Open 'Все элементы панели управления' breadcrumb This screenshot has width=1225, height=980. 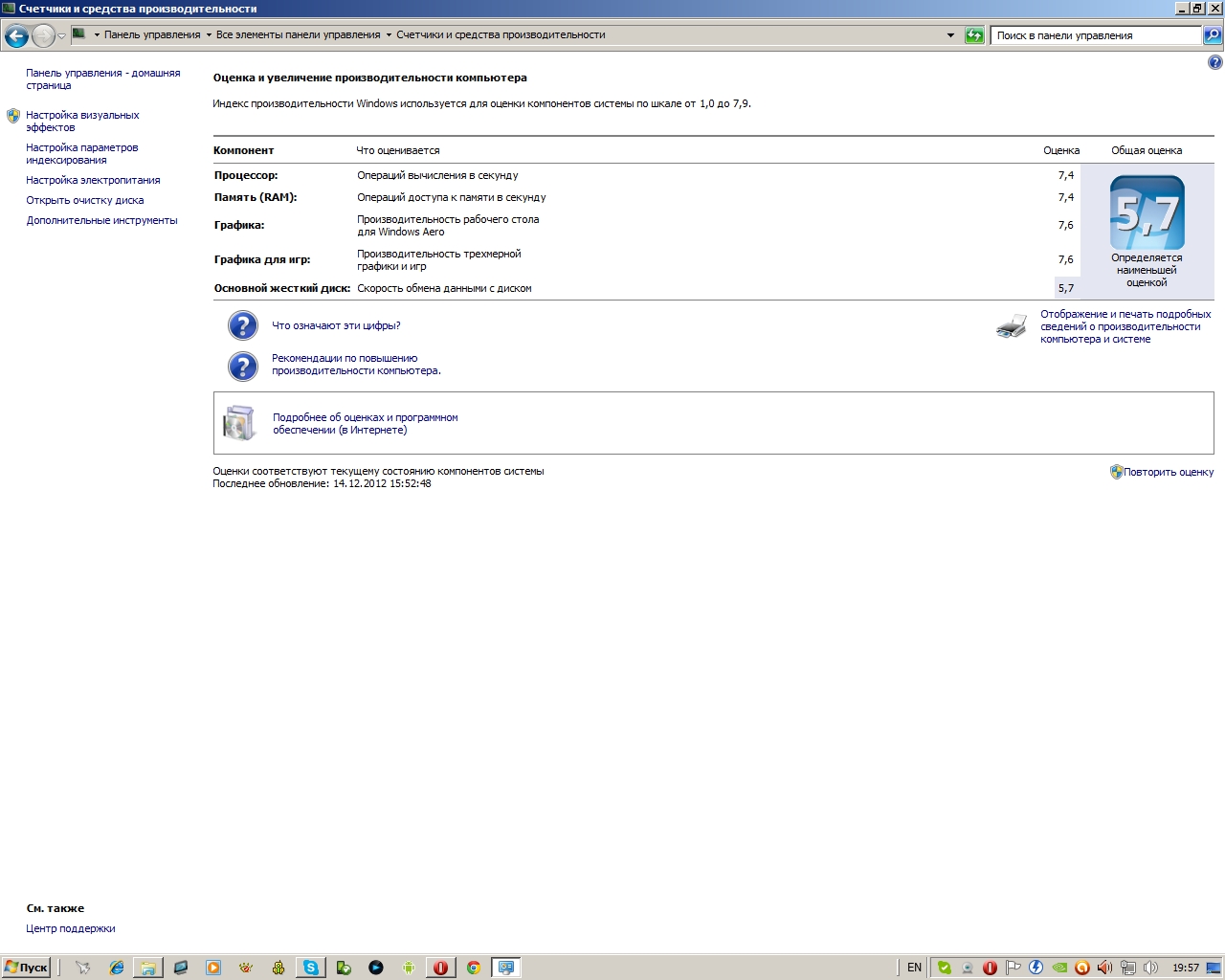[298, 34]
